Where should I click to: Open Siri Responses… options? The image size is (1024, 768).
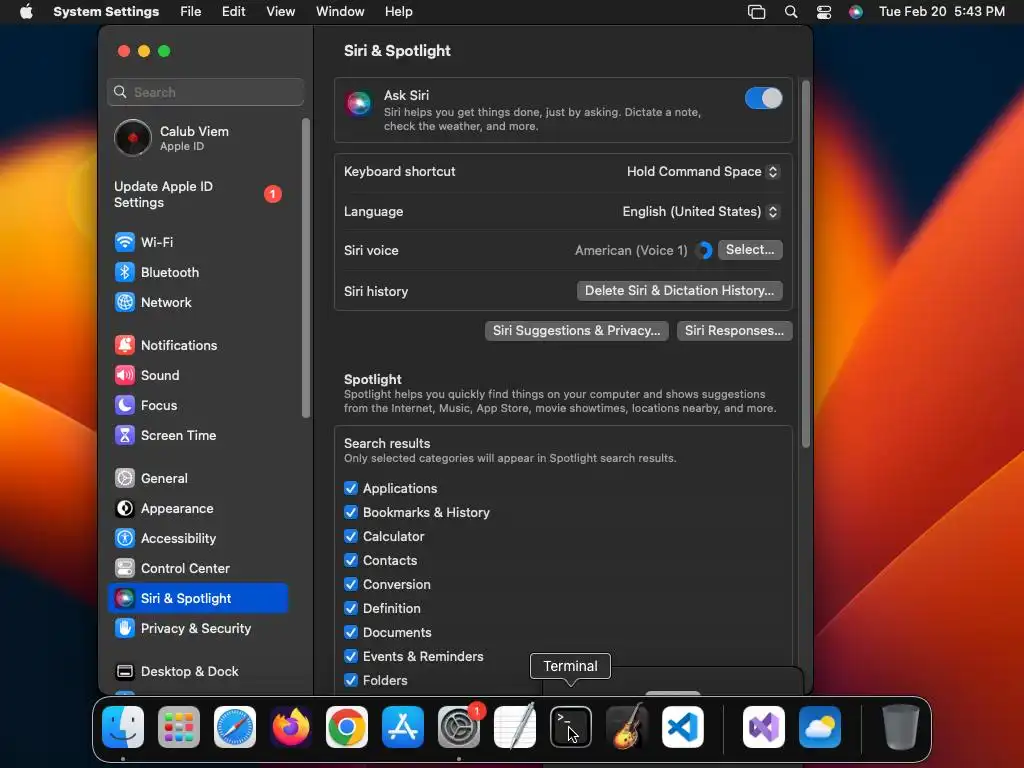[x=734, y=331]
